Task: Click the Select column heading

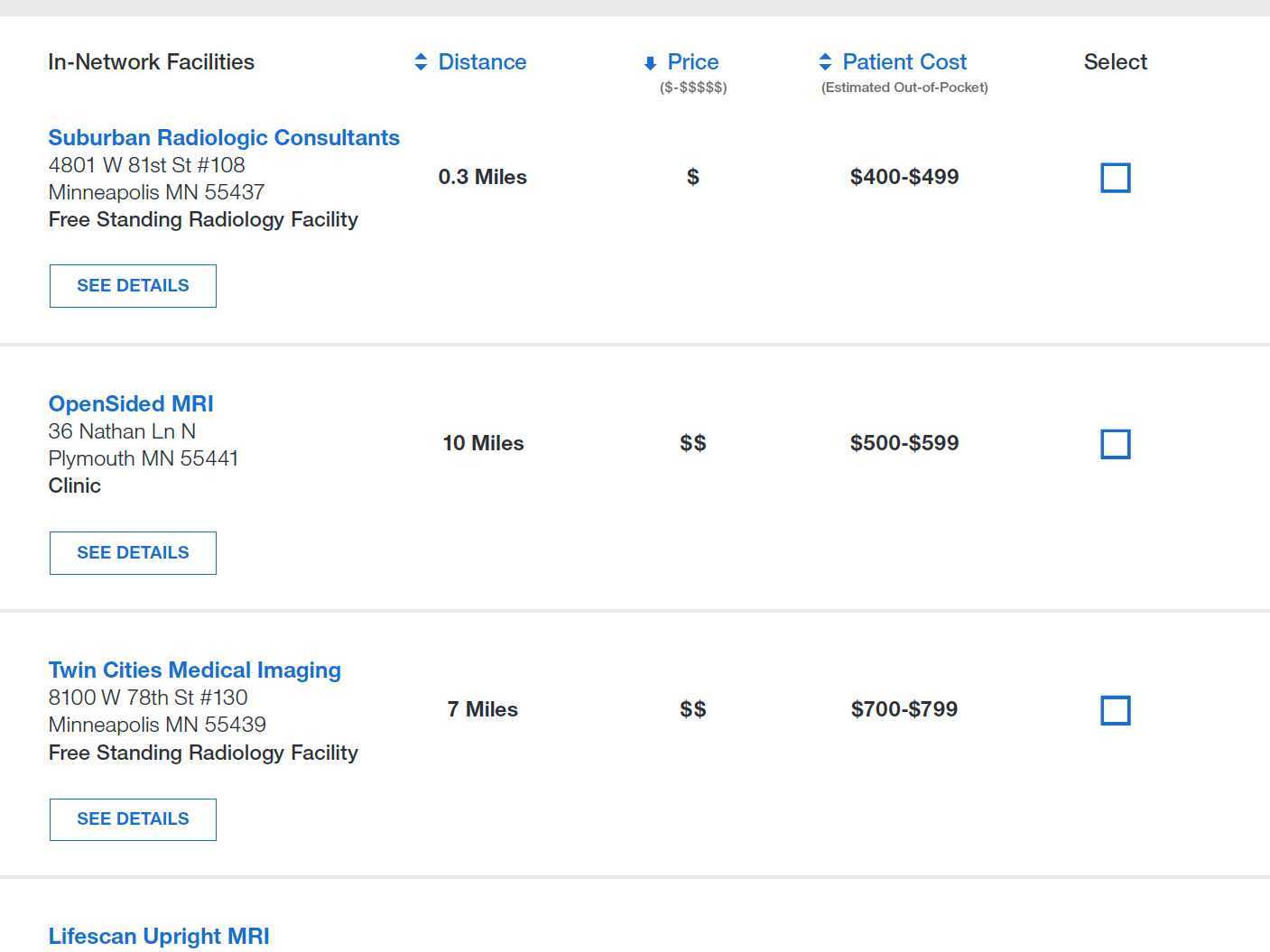Action: point(1116,62)
